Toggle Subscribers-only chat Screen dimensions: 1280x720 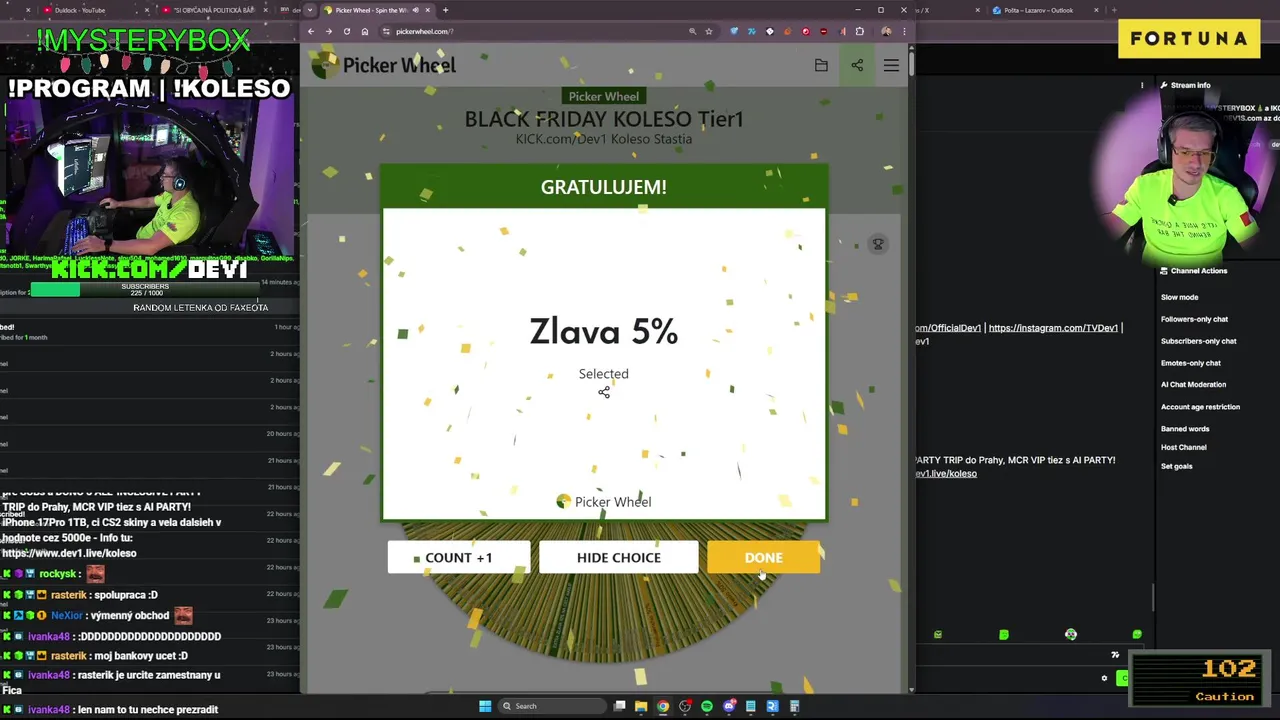pyautogui.click(x=1198, y=341)
